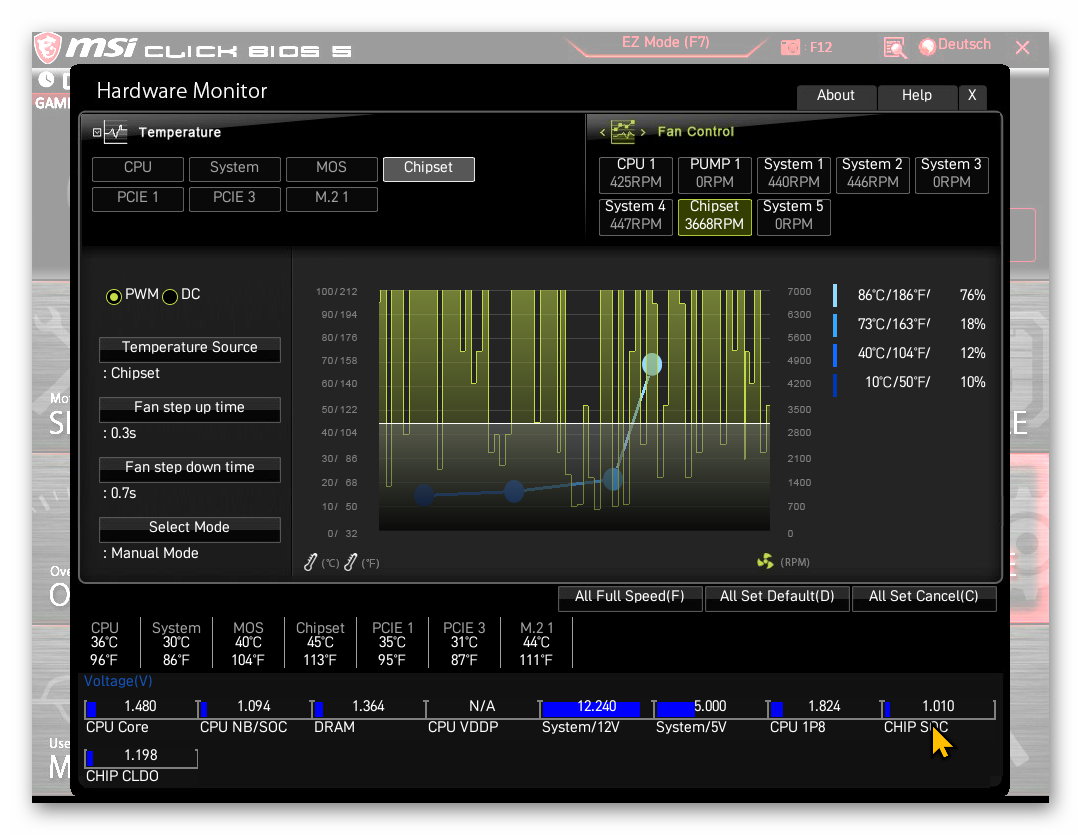
Task: Click the Fahrenheit thermometer icon
Action: pyautogui.click(x=350, y=563)
